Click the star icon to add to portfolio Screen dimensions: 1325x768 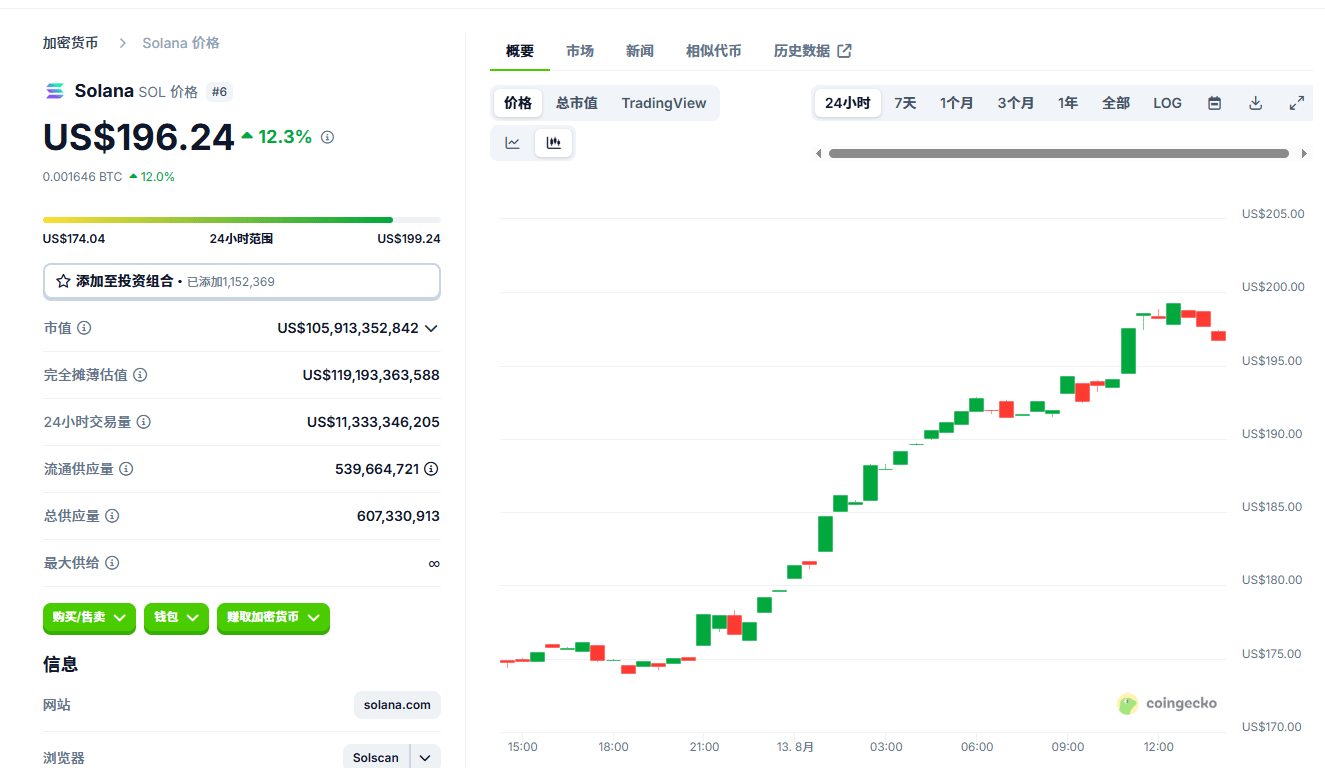(63, 281)
